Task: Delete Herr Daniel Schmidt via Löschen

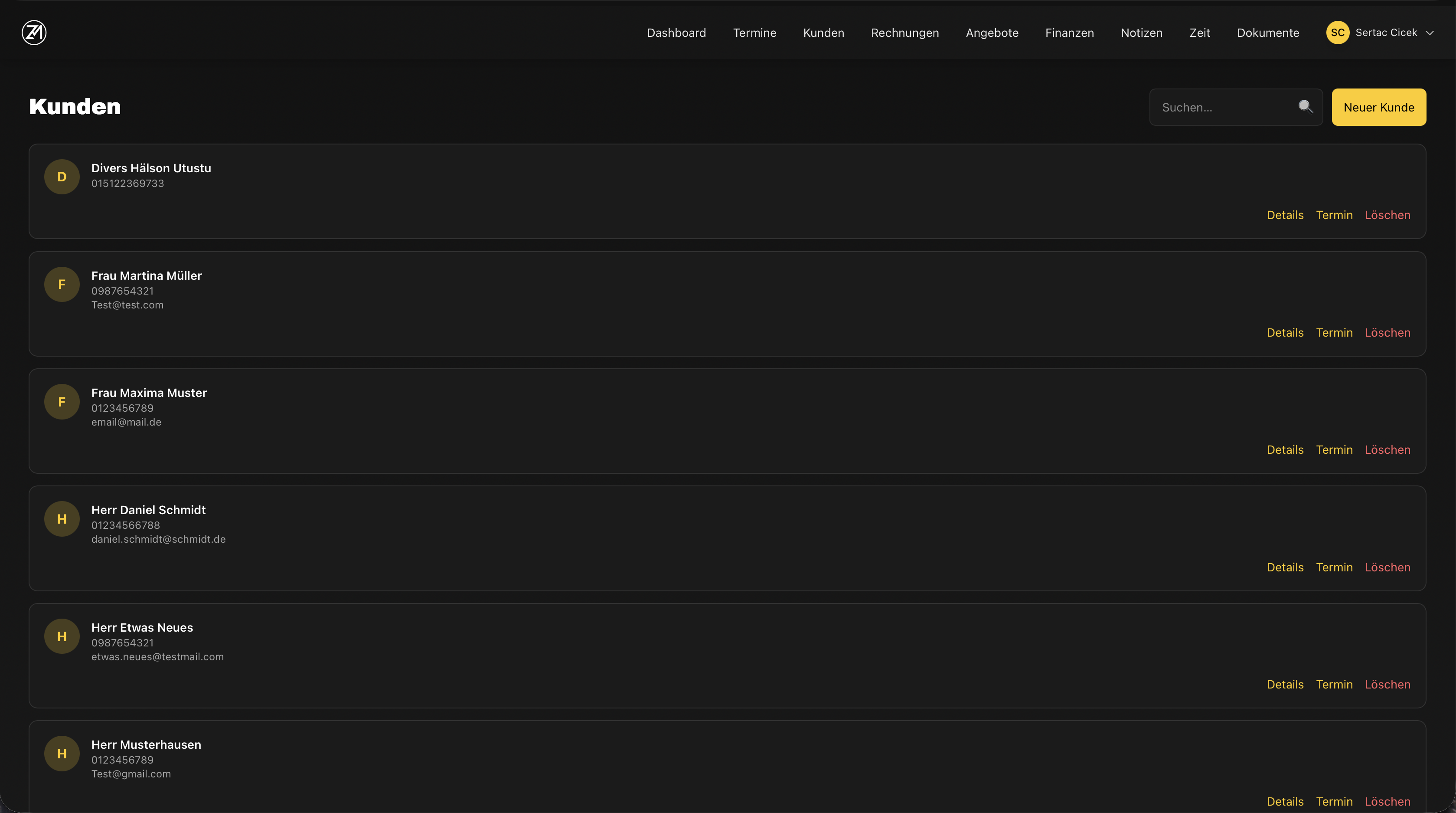Action: tap(1387, 567)
